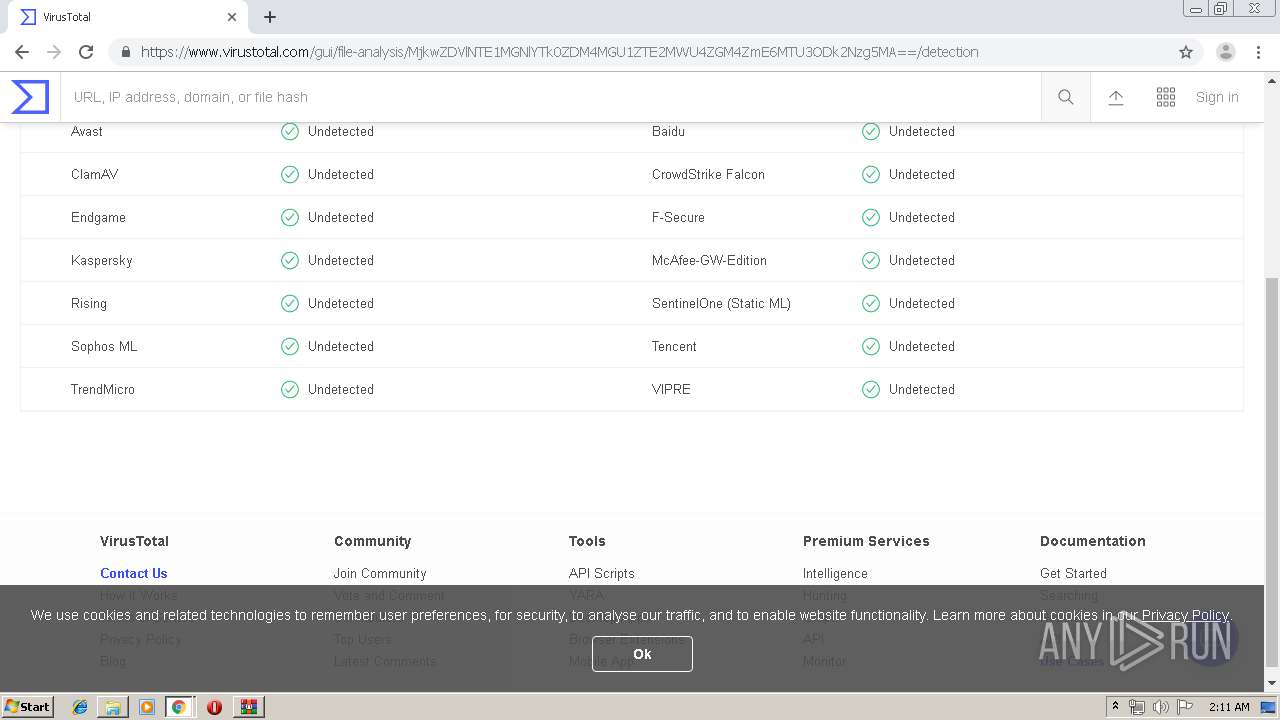The height and width of the screenshot is (720, 1280).
Task: Click the VirusTotal logo icon
Action: click(x=30, y=97)
